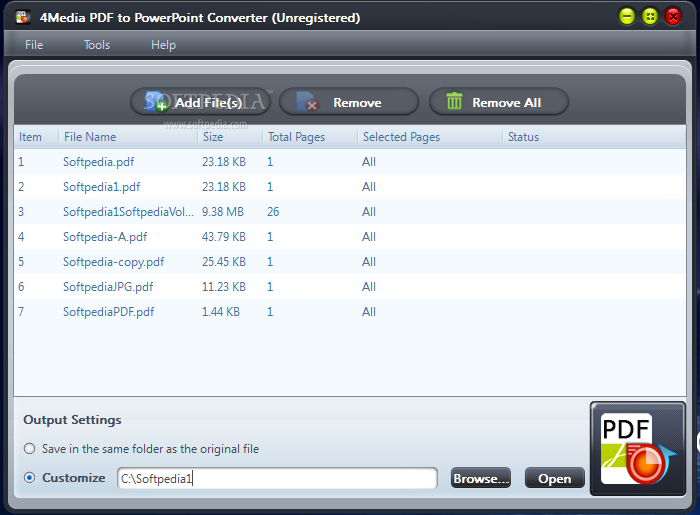Click the Convert PDF to PowerPoint icon
Screen dimensions: 700x515
(638, 449)
